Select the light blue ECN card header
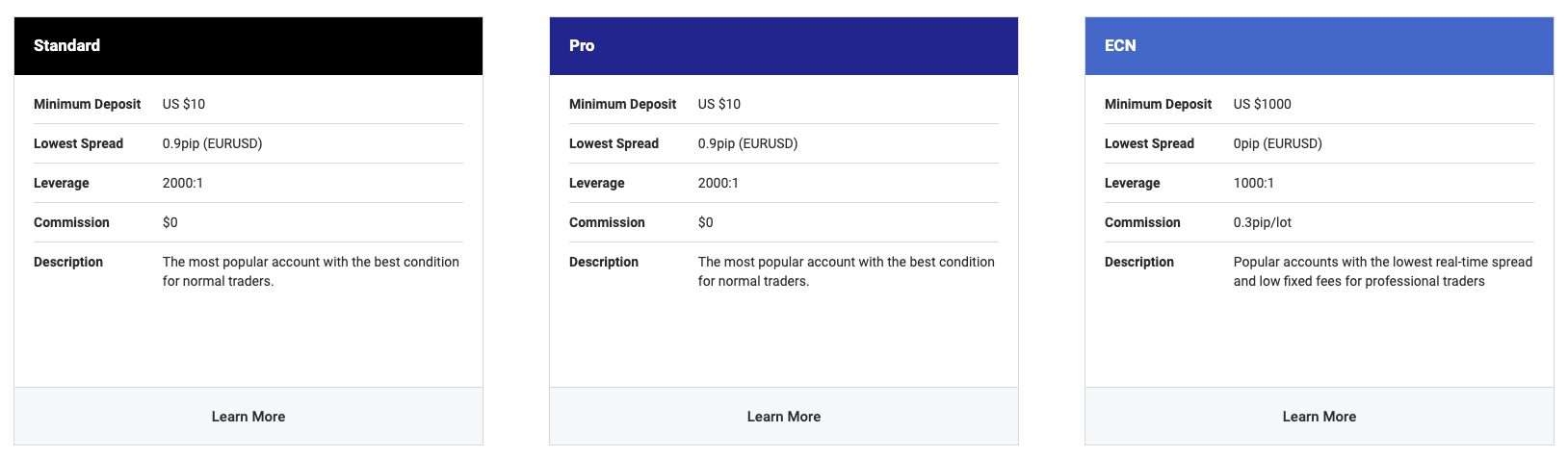The image size is (1568, 458). pyautogui.click(x=1320, y=46)
